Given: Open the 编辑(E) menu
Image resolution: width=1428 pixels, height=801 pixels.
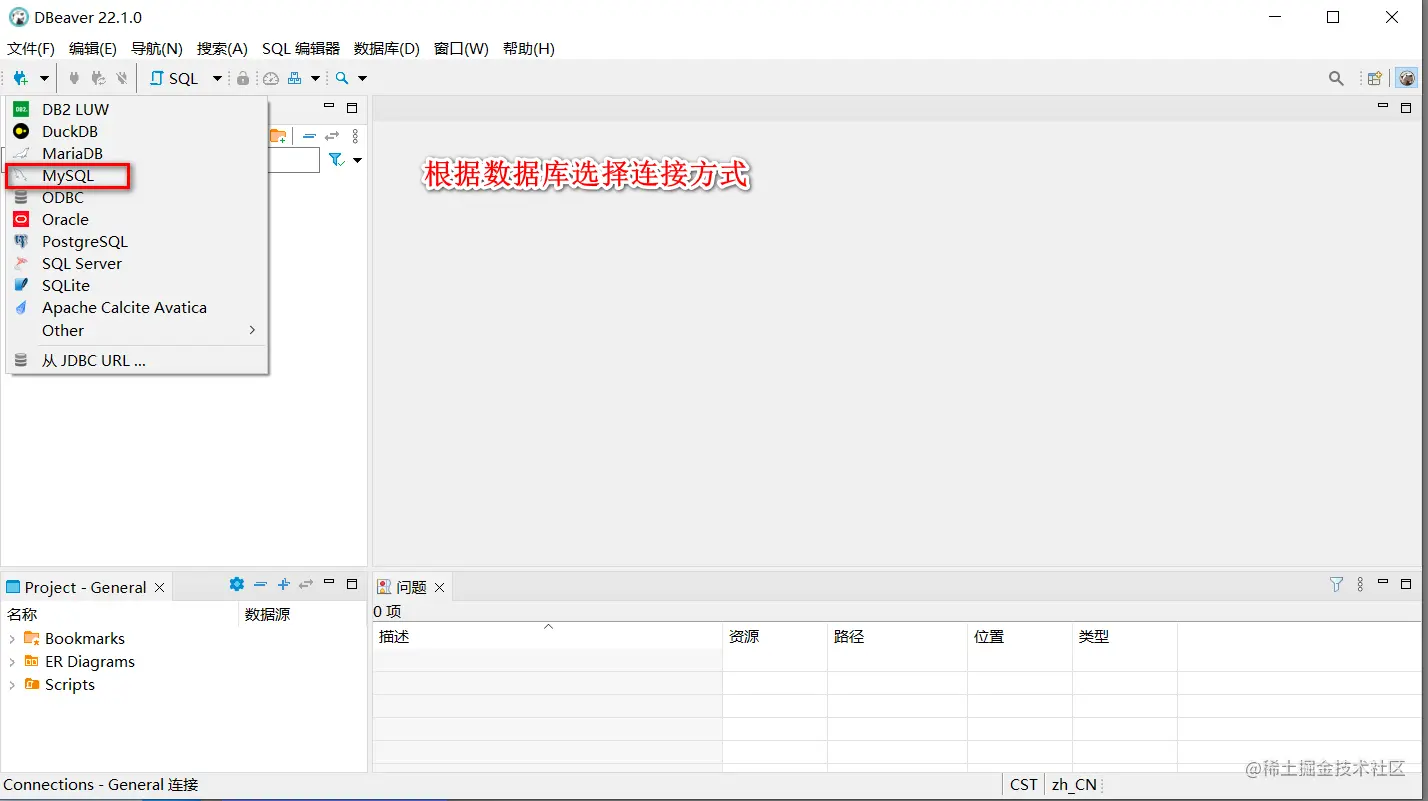Looking at the screenshot, I should tap(93, 48).
